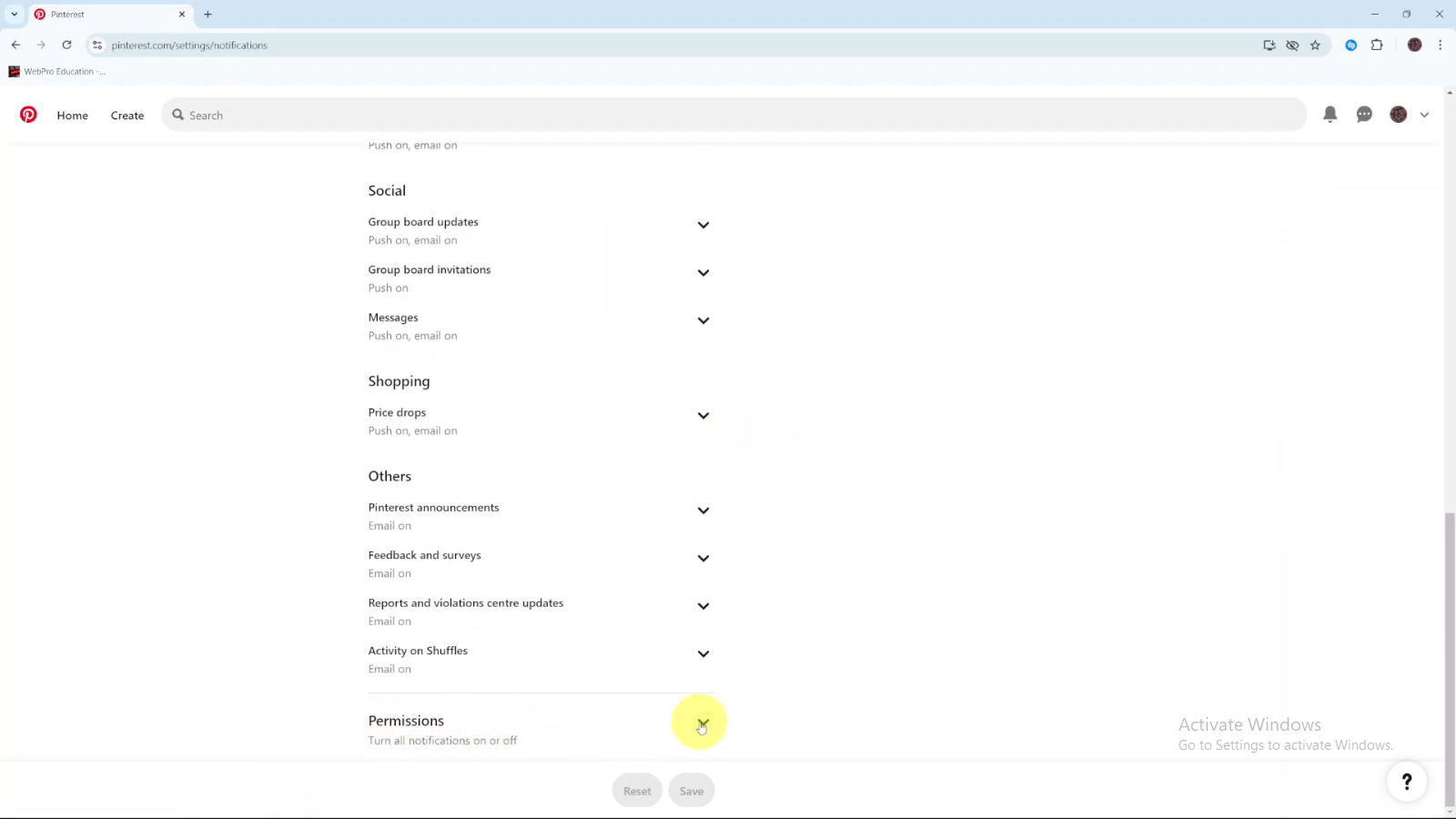
Task: Click 'Email on' under Pinterest announcements
Action: (x=389, y=526)
